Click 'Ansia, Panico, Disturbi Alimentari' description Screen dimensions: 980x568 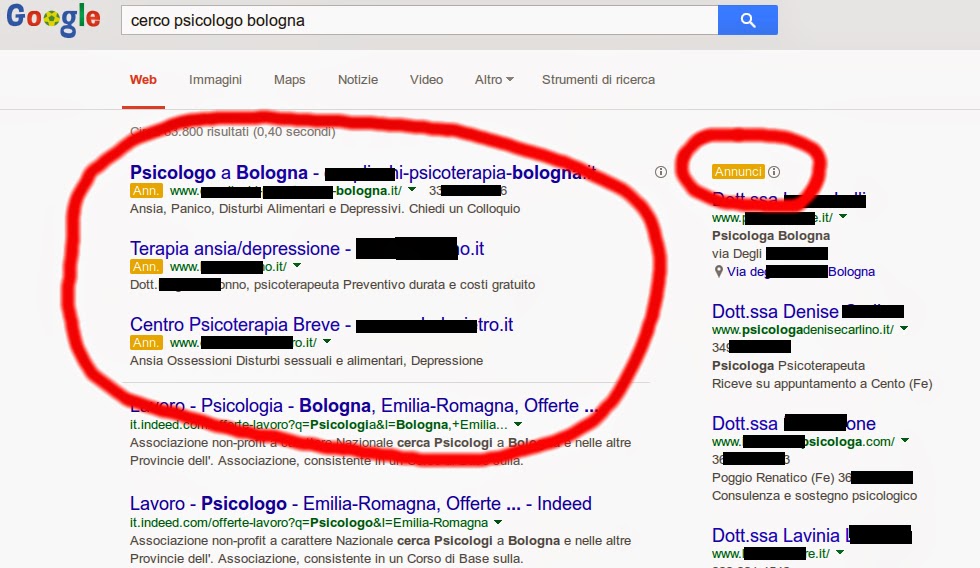point(325,209)
